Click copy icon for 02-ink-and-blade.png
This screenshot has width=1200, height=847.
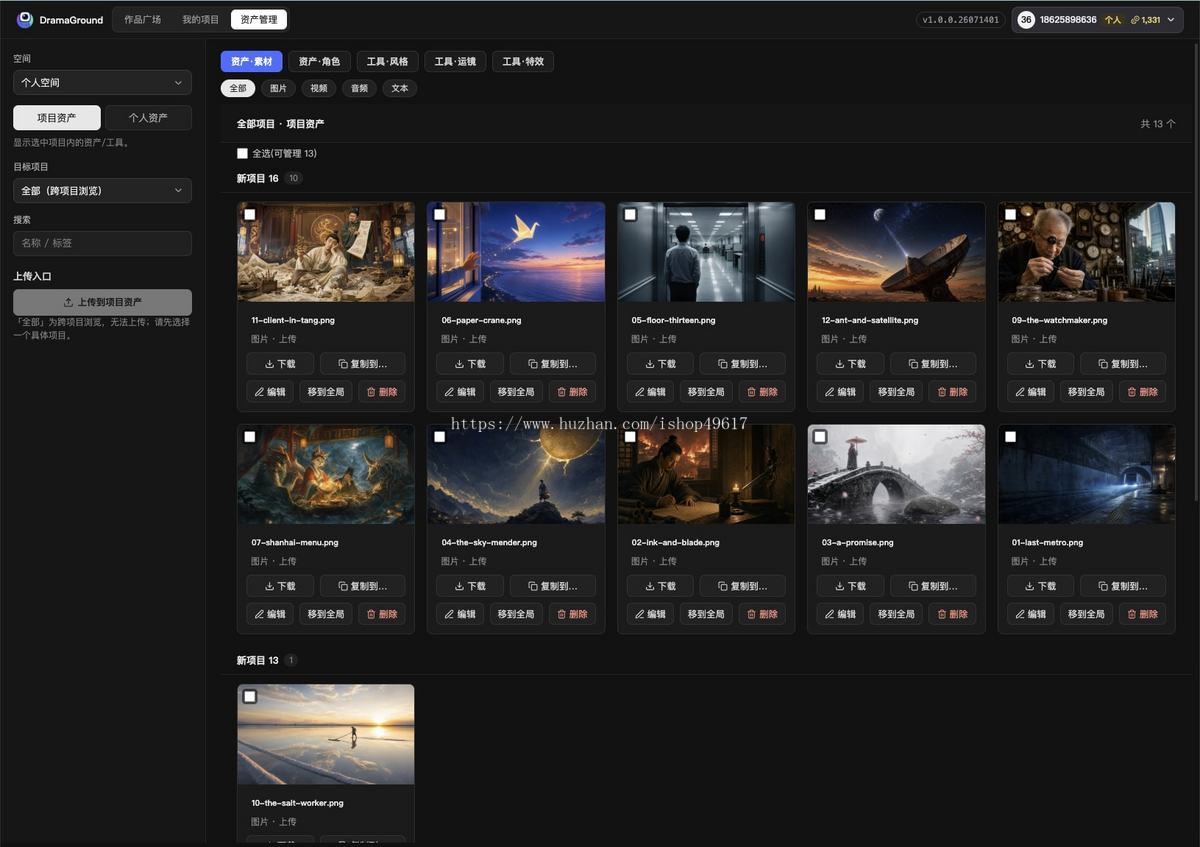coord(722,586)
